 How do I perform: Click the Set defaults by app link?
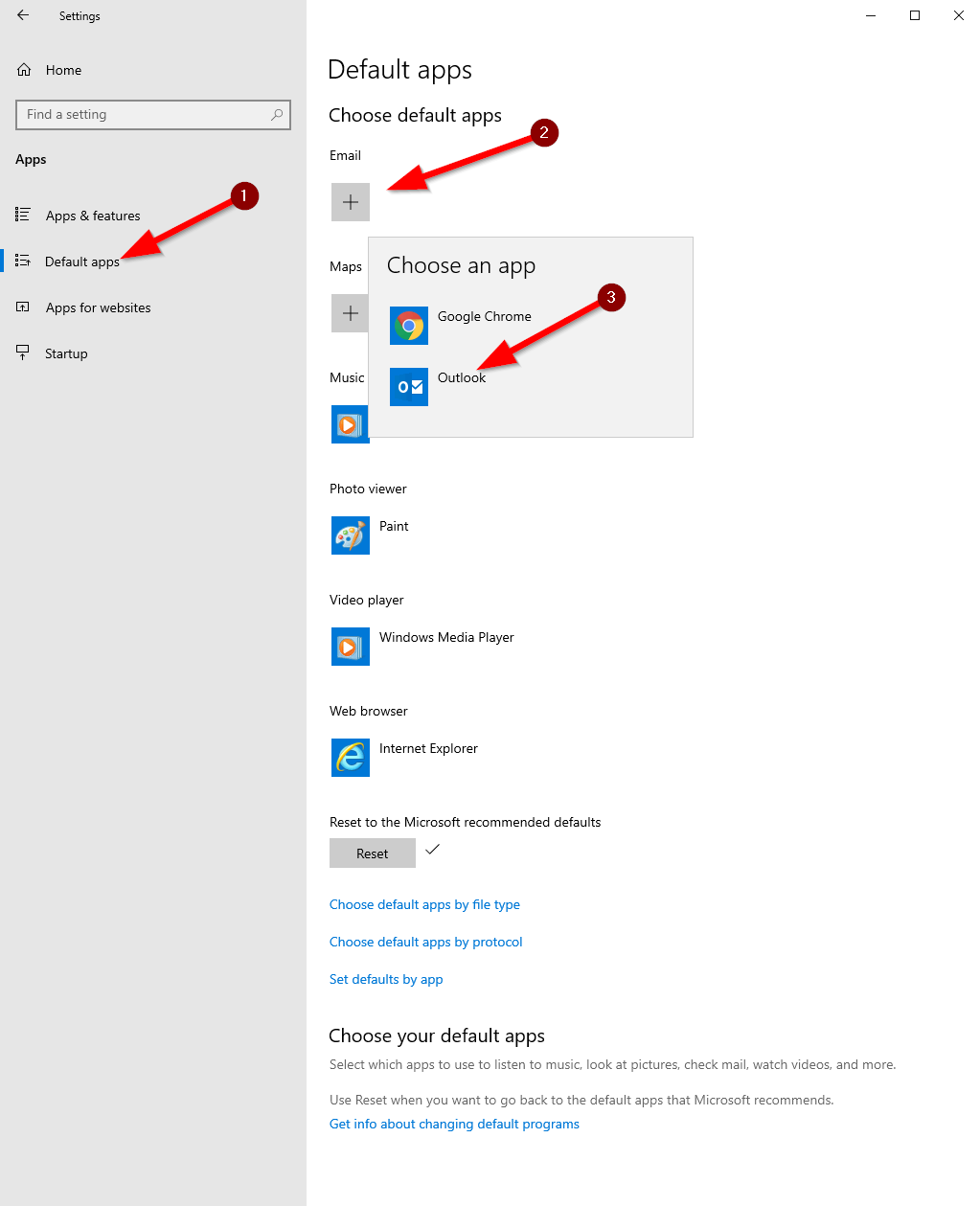386,980
